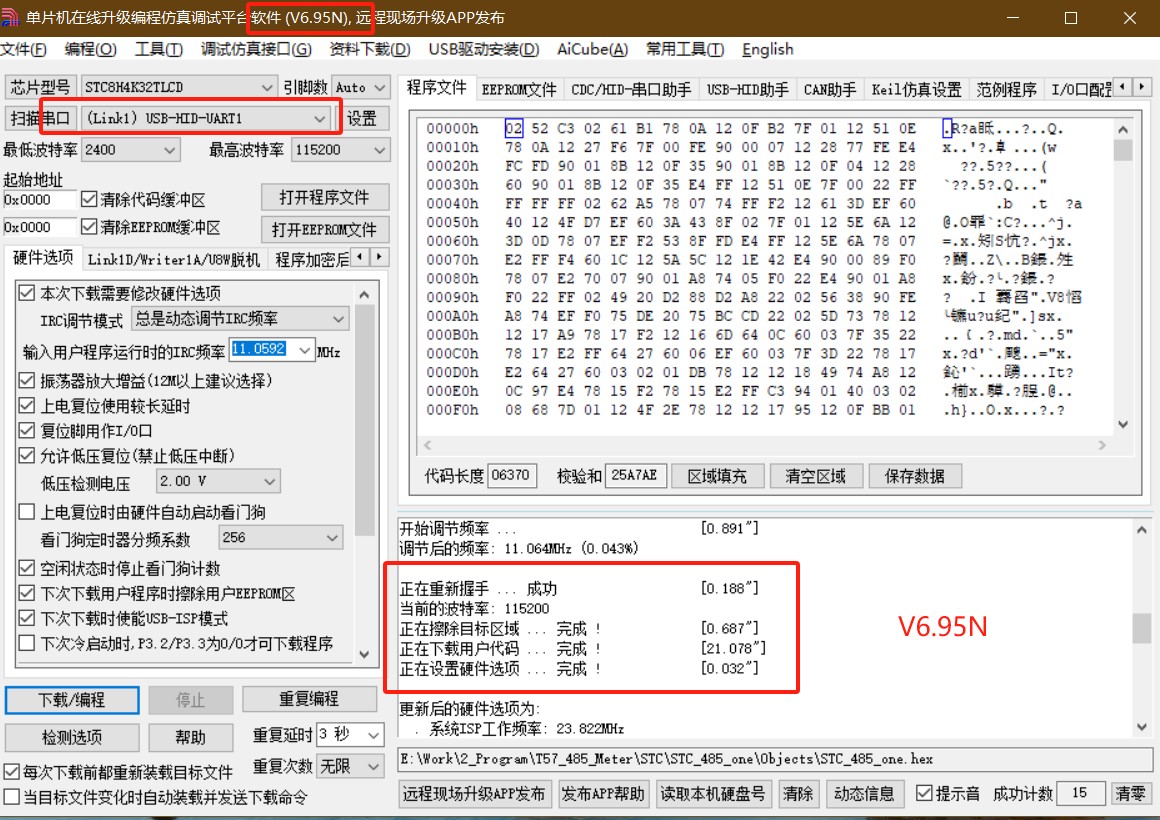Click the 扫描串口 button
1160x820 pixels.
tap(40, 118)
